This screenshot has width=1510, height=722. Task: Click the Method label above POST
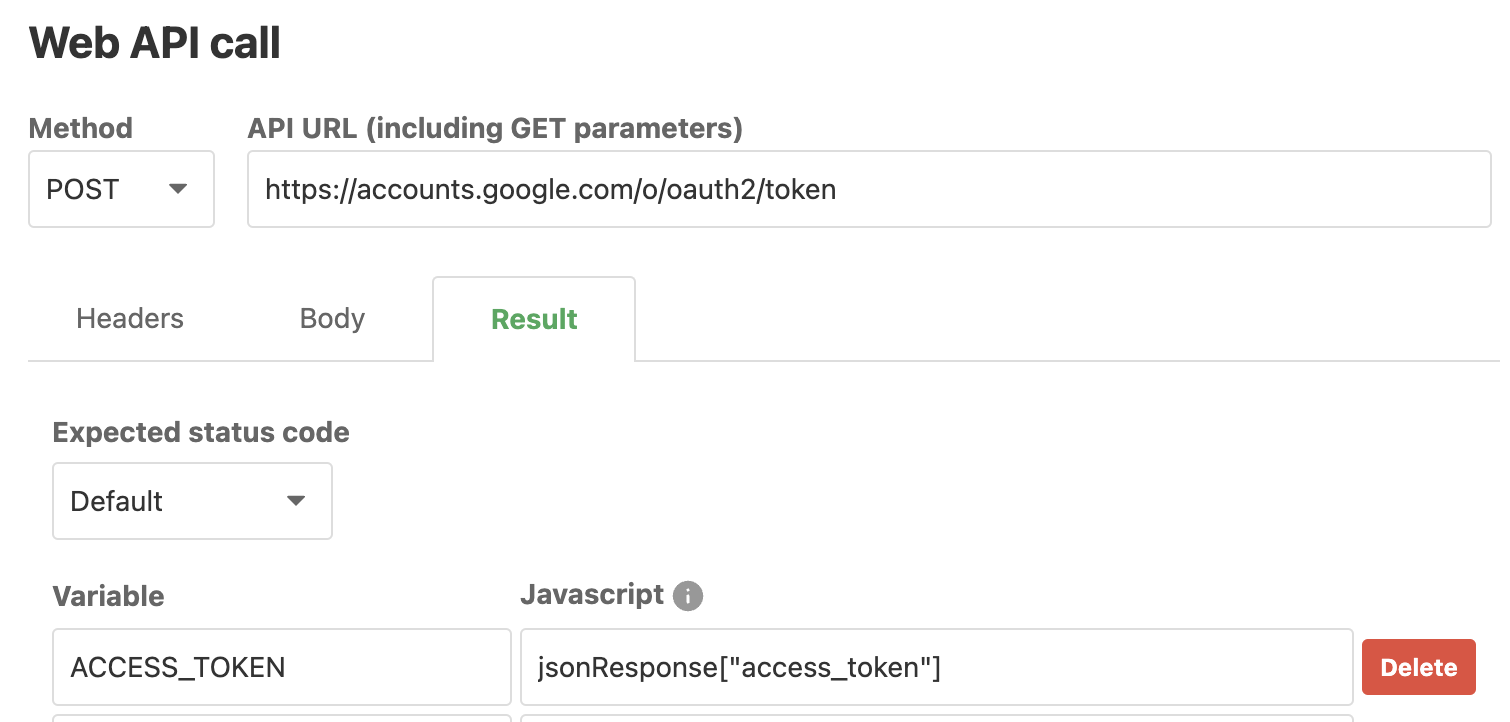pos(80,128)
